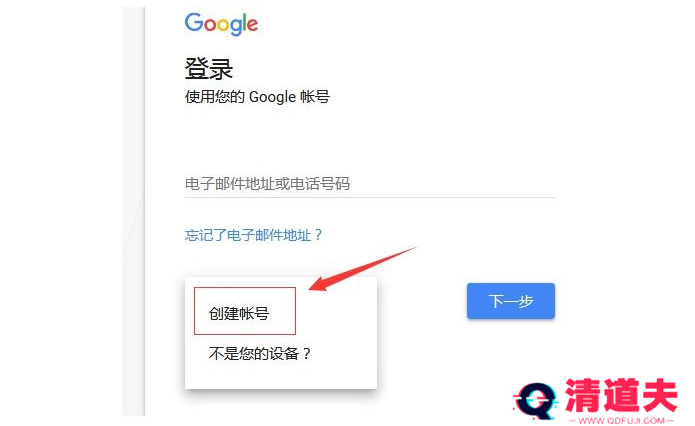Click the 清道夫 Q logo icon
This screenshot has height=426, width=695.
[x=536, y=401]
